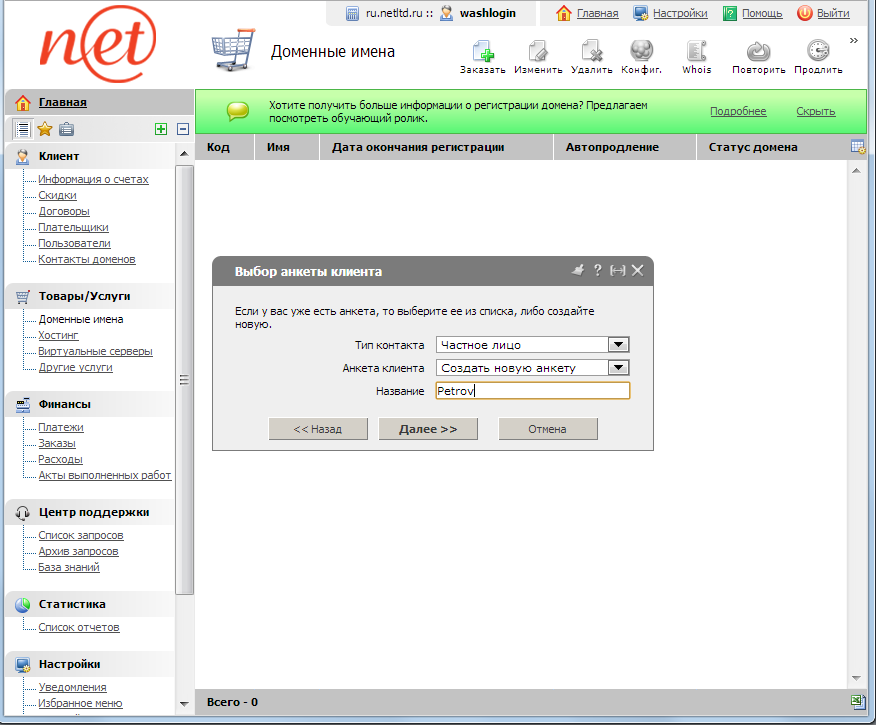Run the Whois toolbar icon
This screenshot has width=876, height=725.
[696, 52]
